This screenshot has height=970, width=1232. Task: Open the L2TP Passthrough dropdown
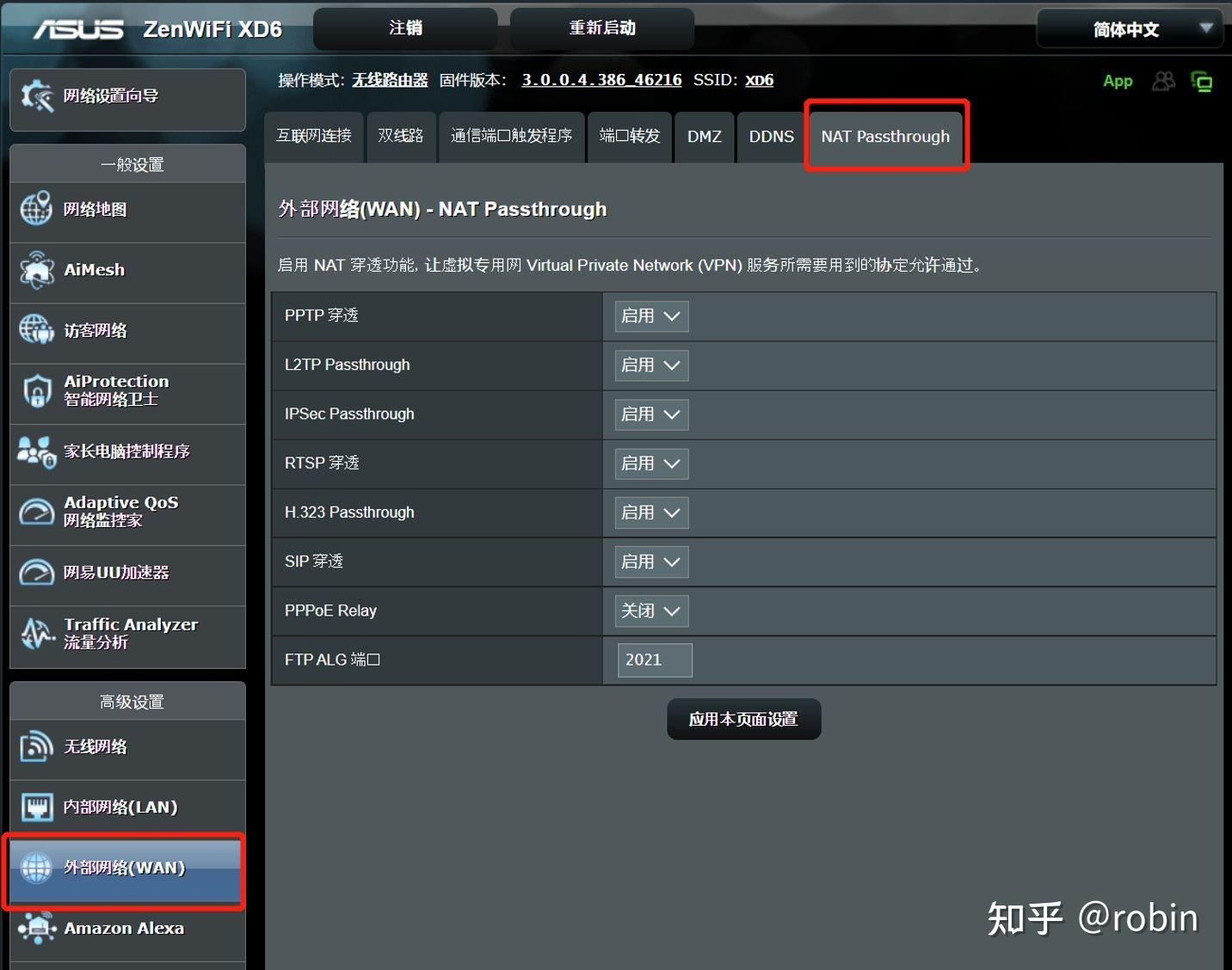click(x=651, y=365)
